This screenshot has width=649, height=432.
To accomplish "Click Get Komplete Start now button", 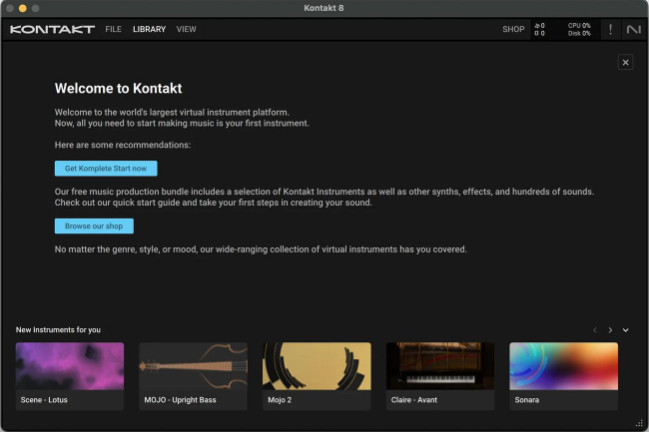I will [106, 168].
